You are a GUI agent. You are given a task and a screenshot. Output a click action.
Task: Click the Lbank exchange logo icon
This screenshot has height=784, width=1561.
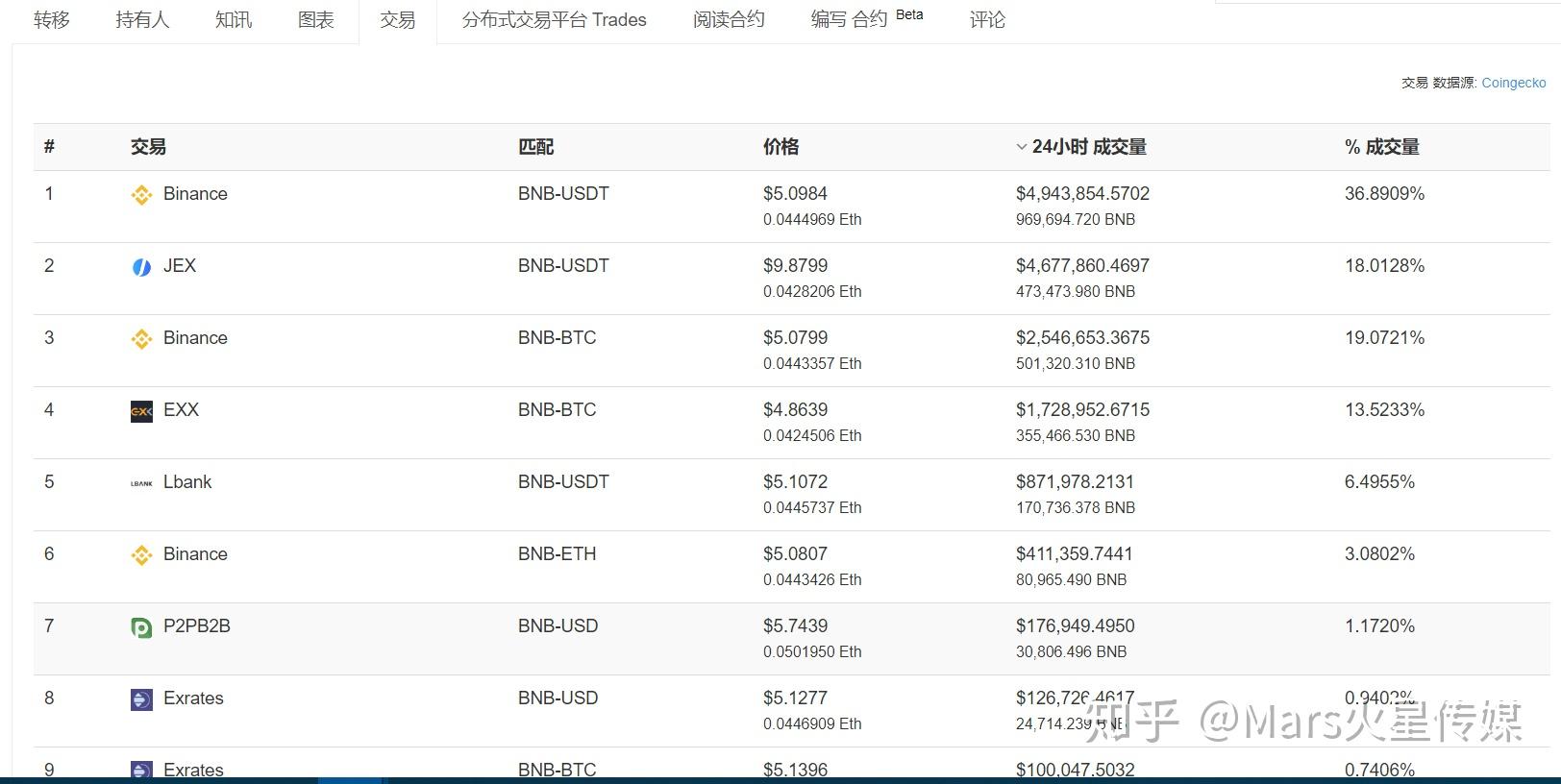tap(141, 483)
